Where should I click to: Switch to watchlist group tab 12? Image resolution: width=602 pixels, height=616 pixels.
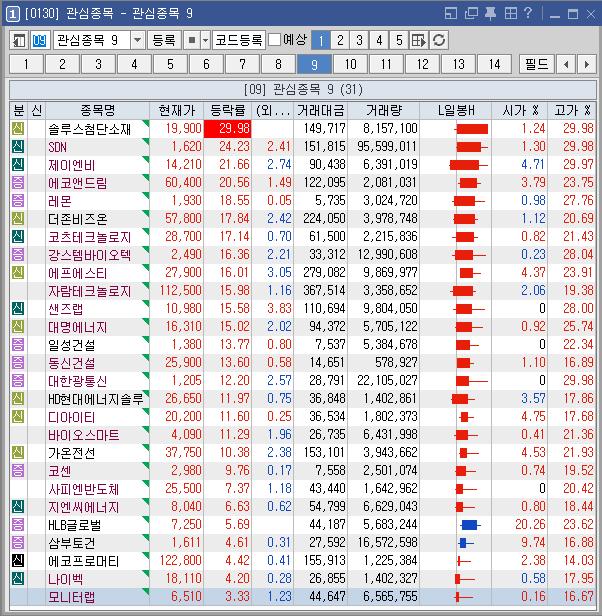[422, 64]
